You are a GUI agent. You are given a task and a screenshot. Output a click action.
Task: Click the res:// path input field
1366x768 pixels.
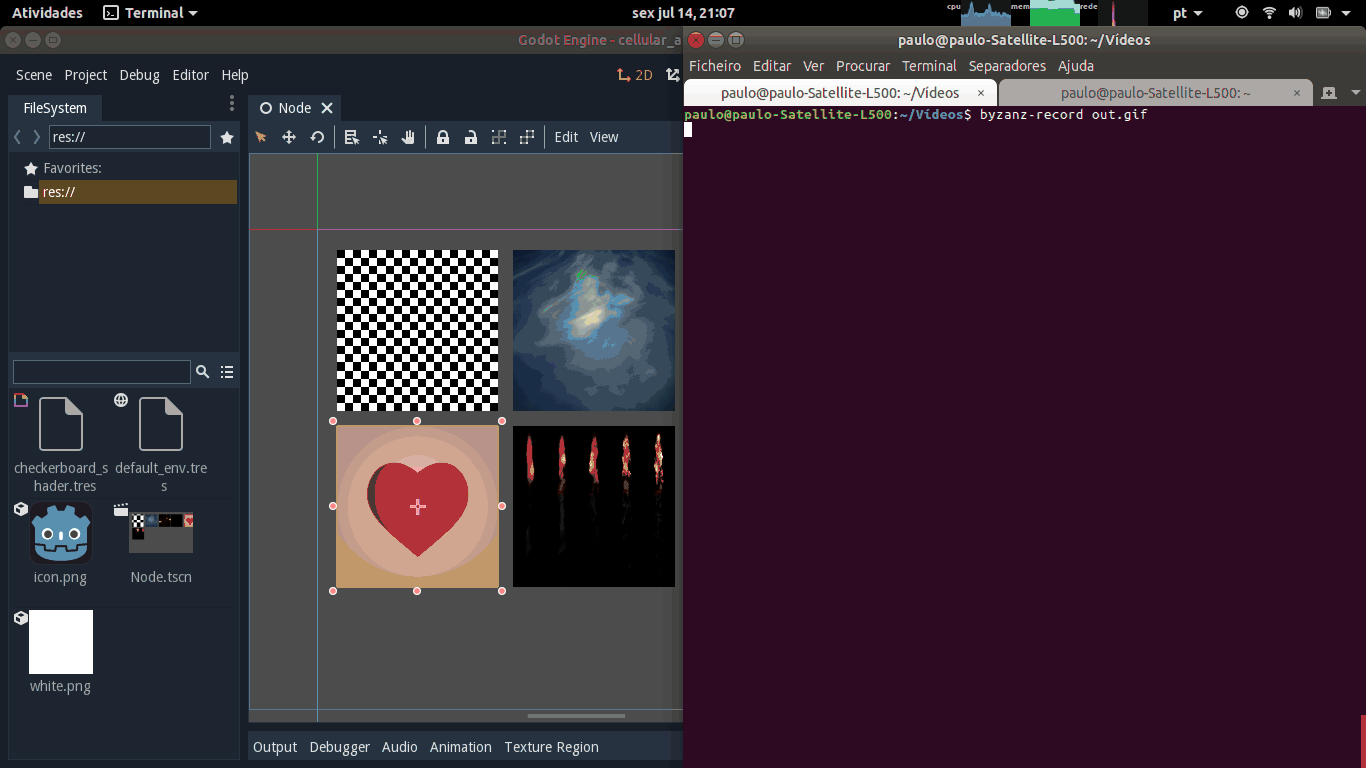(x=130, y=137)
